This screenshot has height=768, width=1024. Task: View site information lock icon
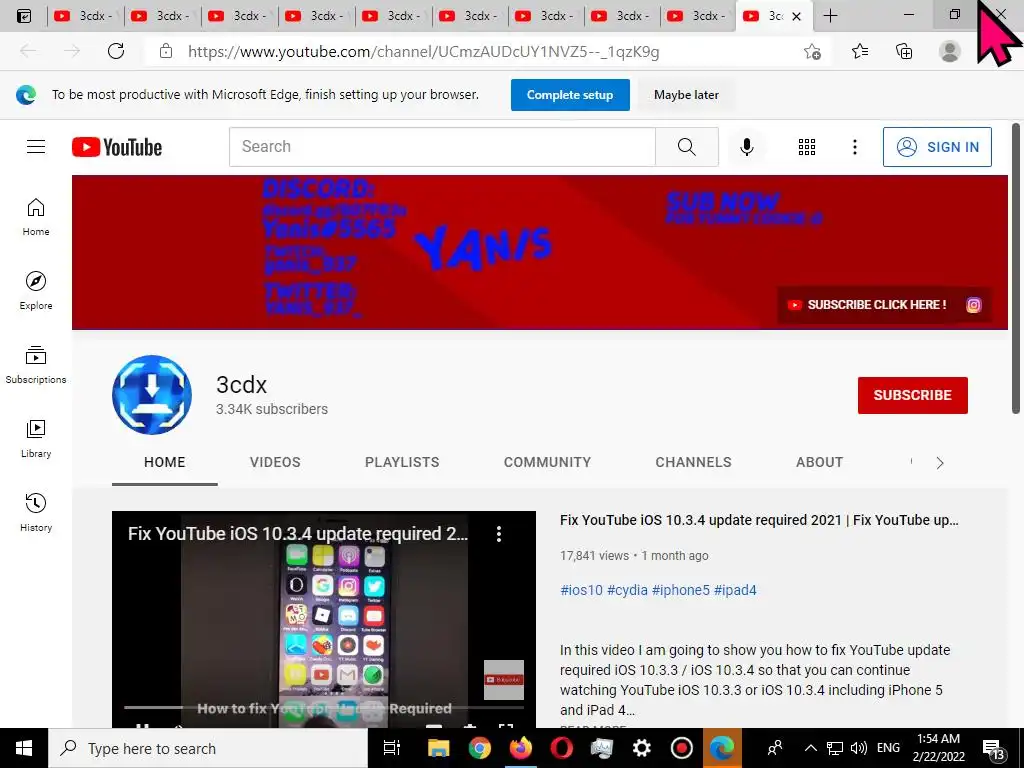[166, 51]
